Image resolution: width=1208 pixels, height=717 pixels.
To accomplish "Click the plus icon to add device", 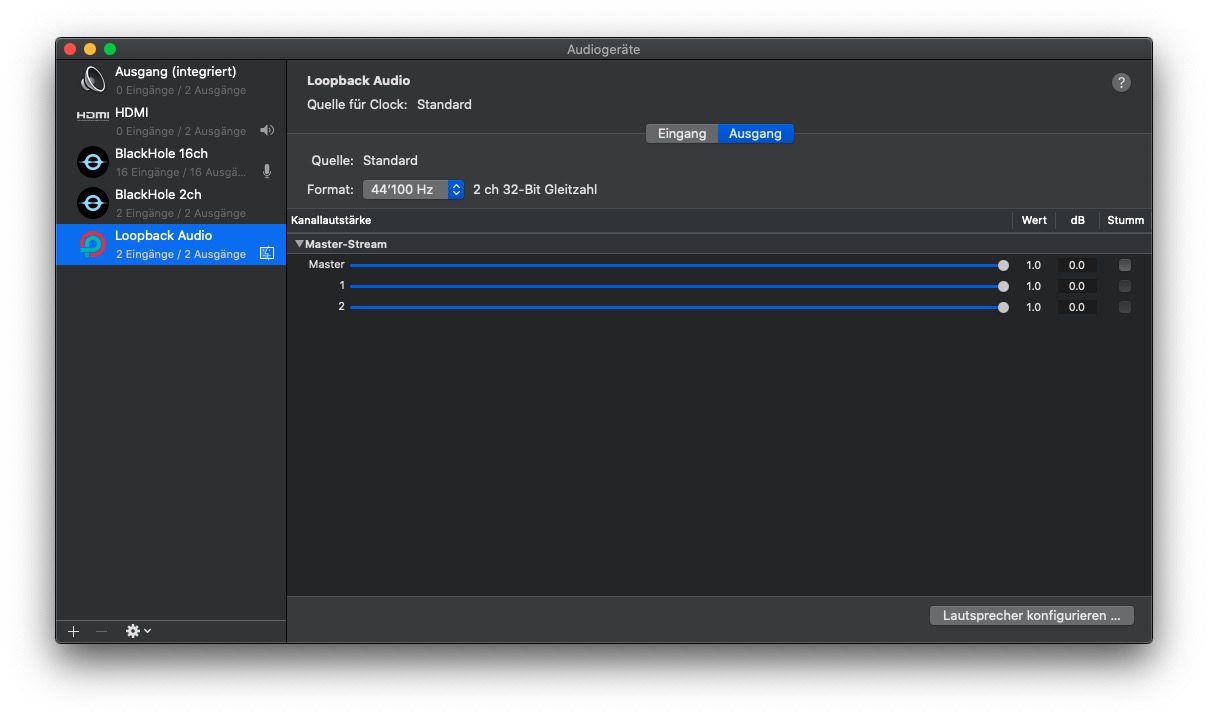I will click(73, 631).
